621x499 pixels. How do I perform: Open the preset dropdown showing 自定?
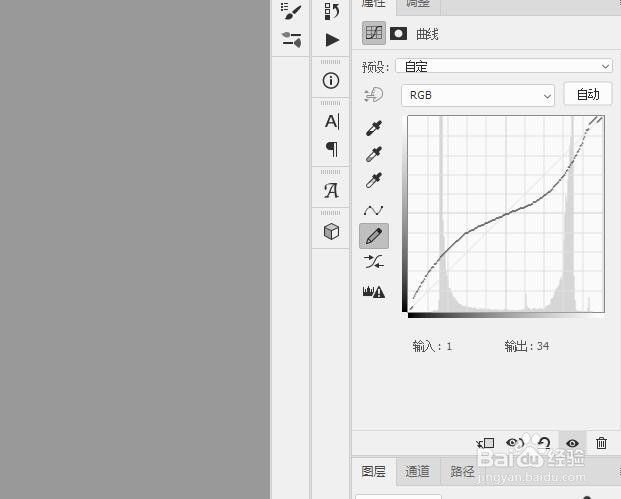pos(504,66)
